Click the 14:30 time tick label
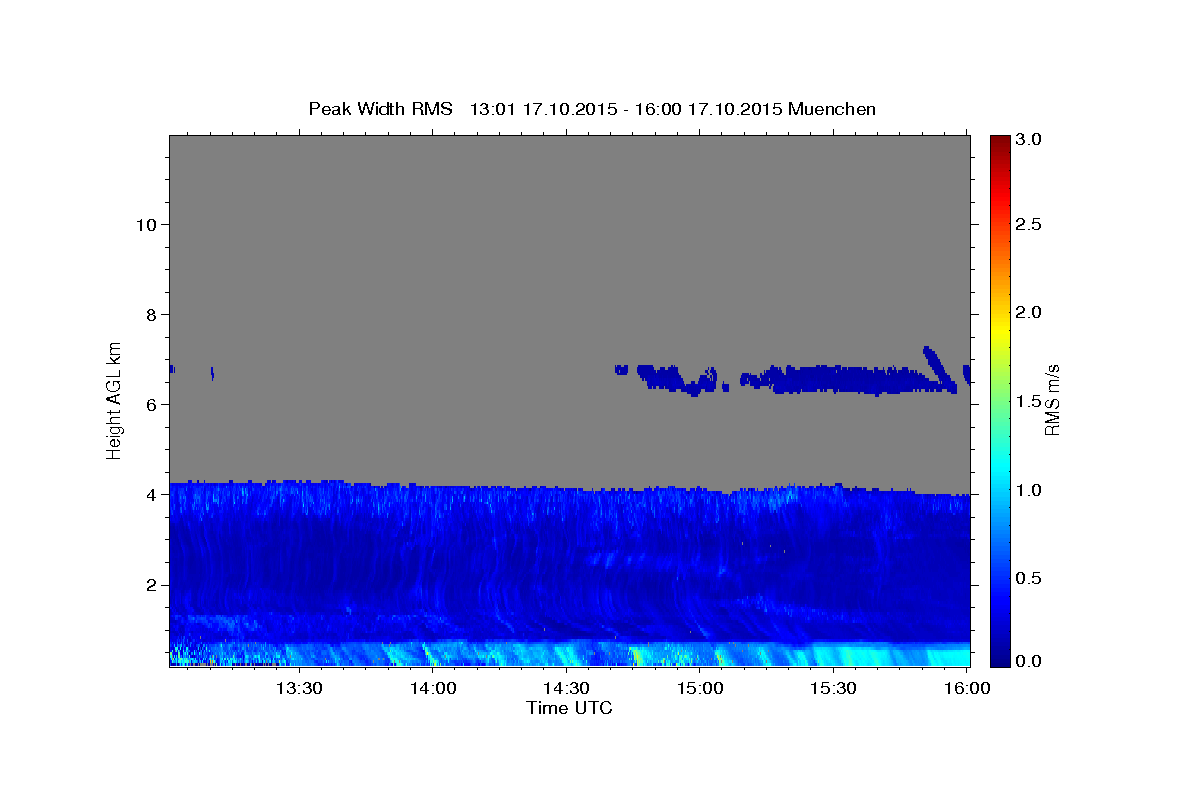This screenshot has width=1200, height=800. click(566, 688)
